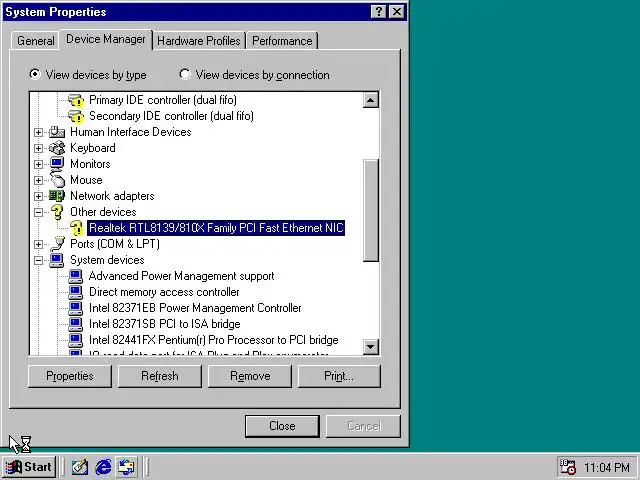
Task: Click the third Quick Launch icon after Internet Explorer
Action: click(x=127, y=467)
